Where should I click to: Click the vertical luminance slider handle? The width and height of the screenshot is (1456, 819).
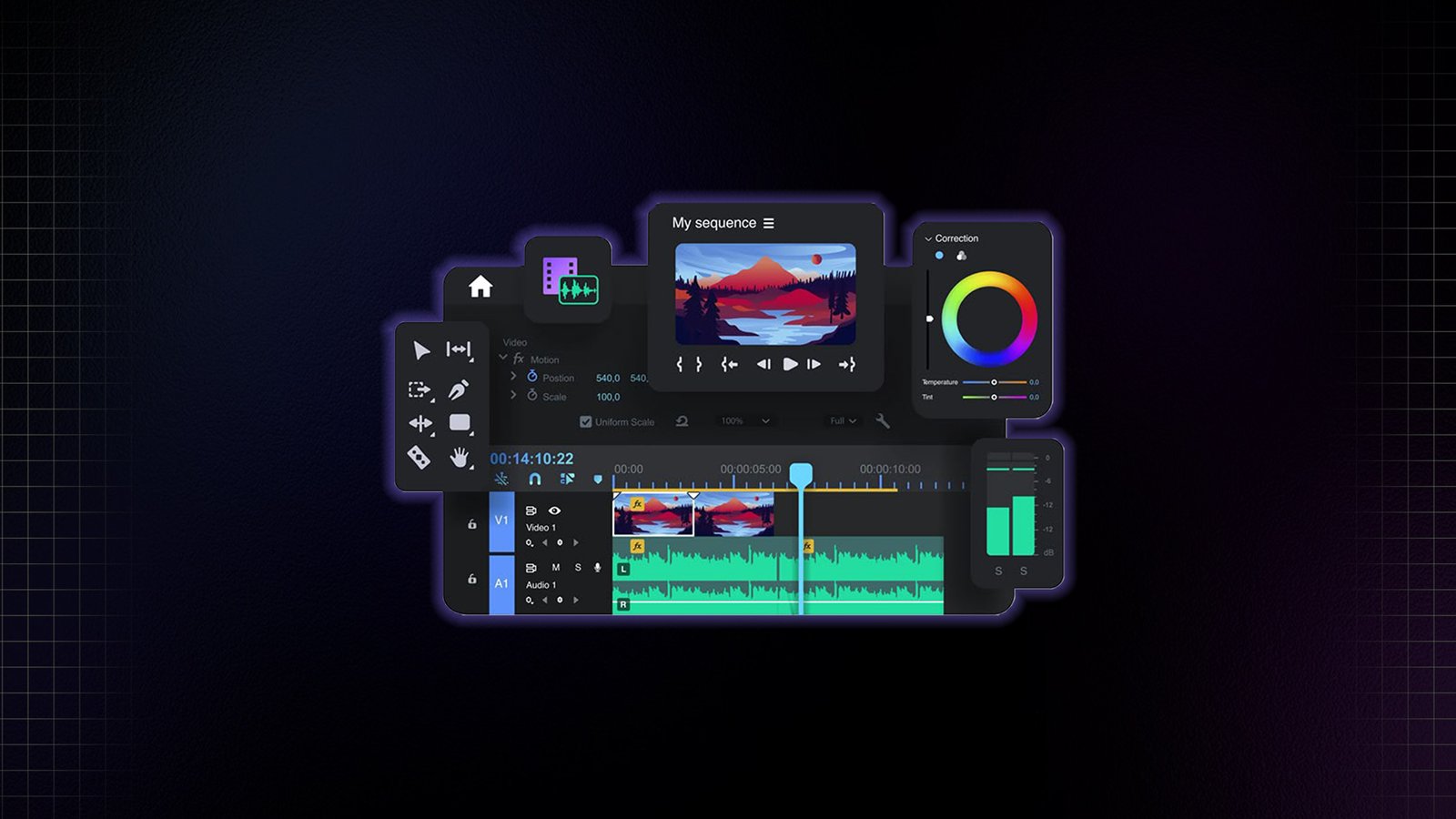tap(929, 318)
